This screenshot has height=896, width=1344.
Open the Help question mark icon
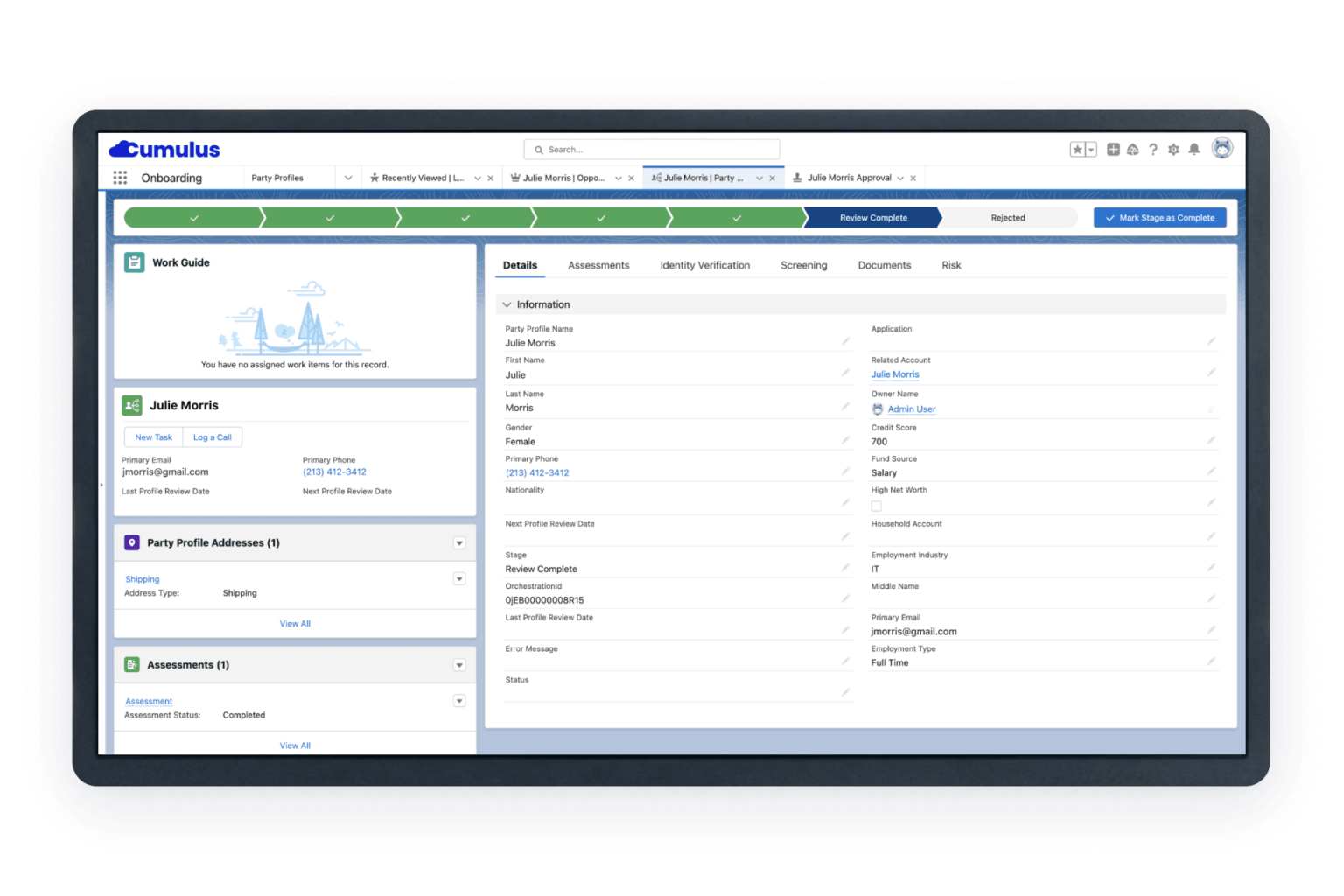1153,149
